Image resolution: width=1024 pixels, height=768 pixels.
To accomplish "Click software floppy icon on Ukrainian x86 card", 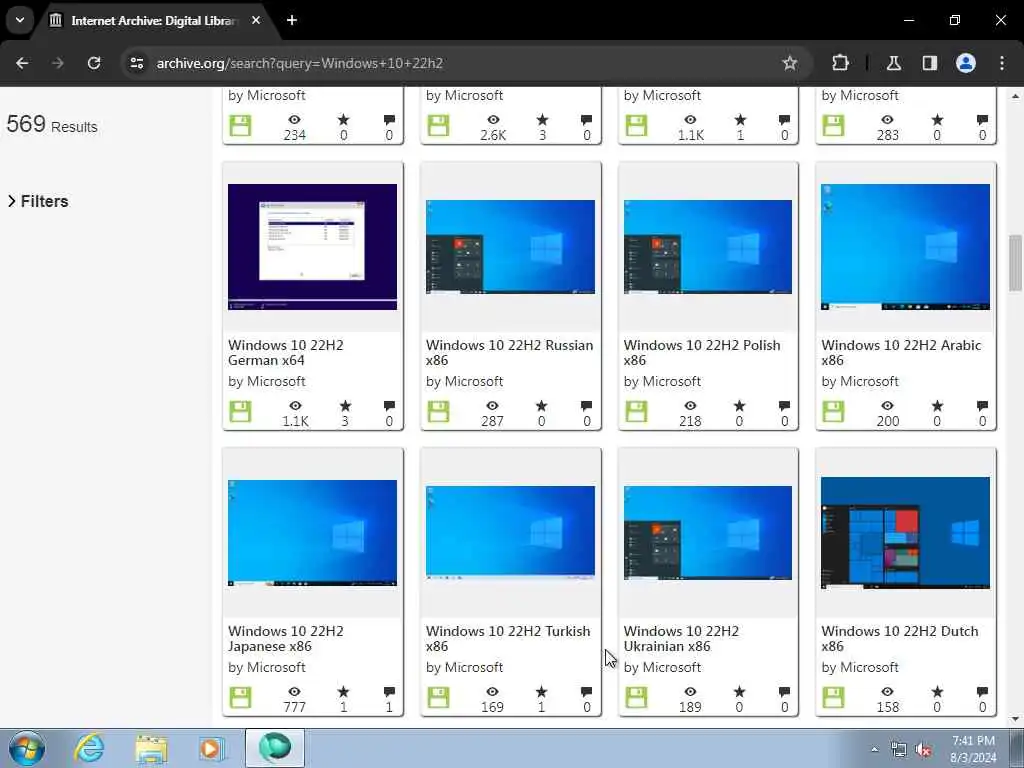I will [636, 697].
